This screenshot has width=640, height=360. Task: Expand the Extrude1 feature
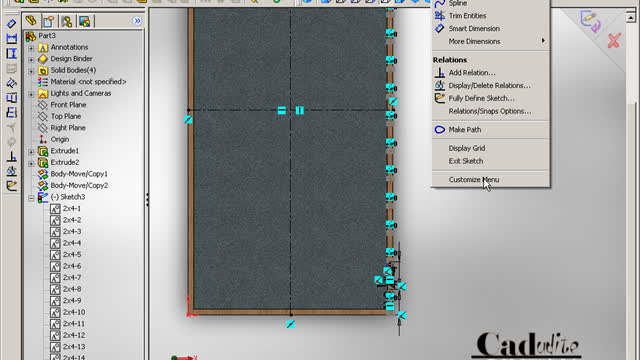(x=31, y=151)
